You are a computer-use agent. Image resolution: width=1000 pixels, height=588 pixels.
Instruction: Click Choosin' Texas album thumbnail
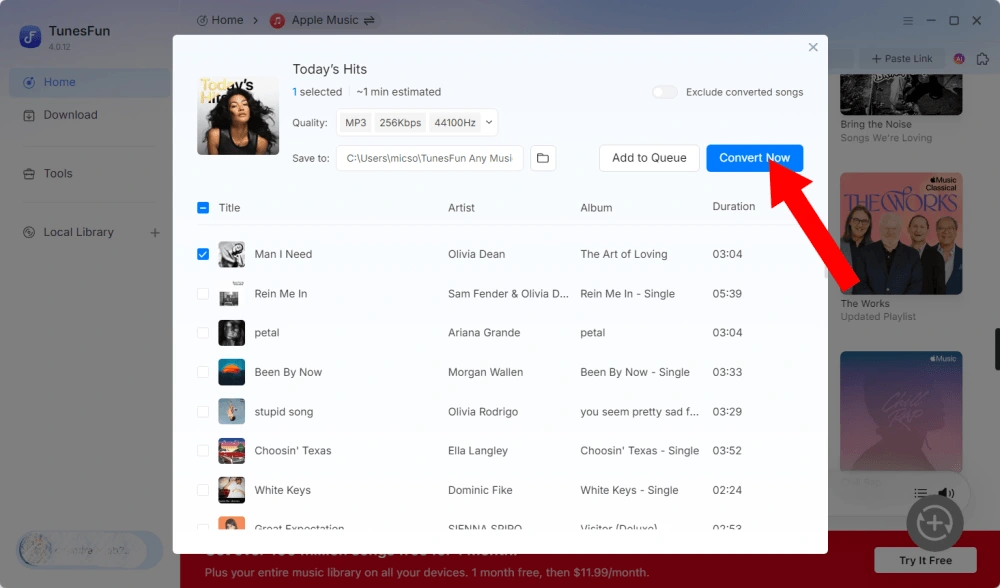pos(232,450)
